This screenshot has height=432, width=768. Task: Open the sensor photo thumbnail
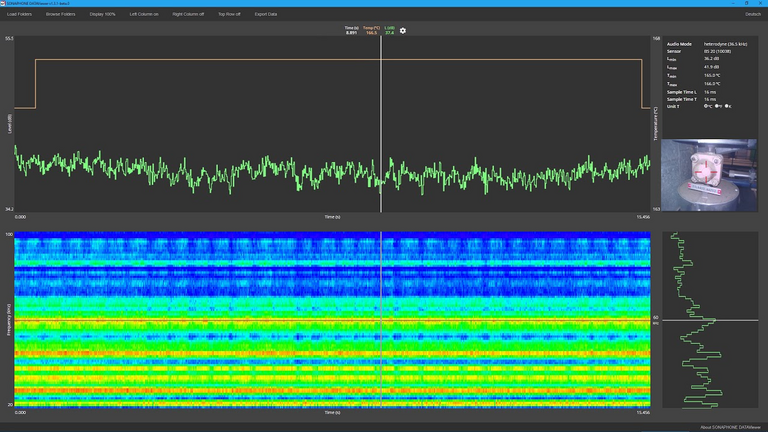pos(709,175)
